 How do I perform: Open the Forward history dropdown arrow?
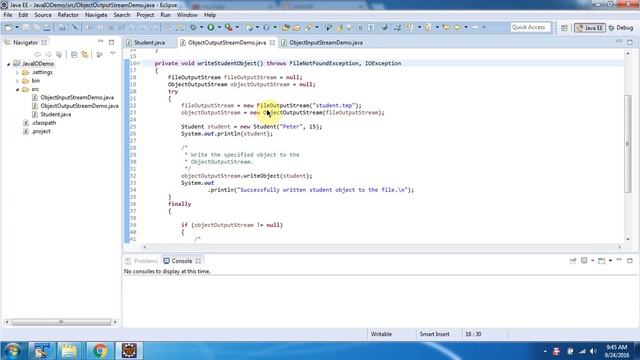(484, 27)
